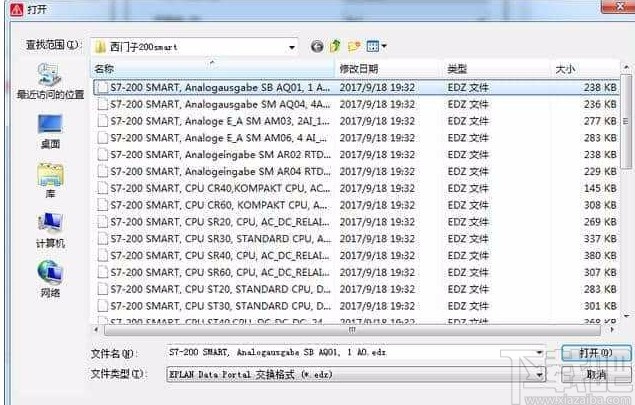Go back to the last folder visited
The image size is (635, 405).
click(x=317, y=46)
